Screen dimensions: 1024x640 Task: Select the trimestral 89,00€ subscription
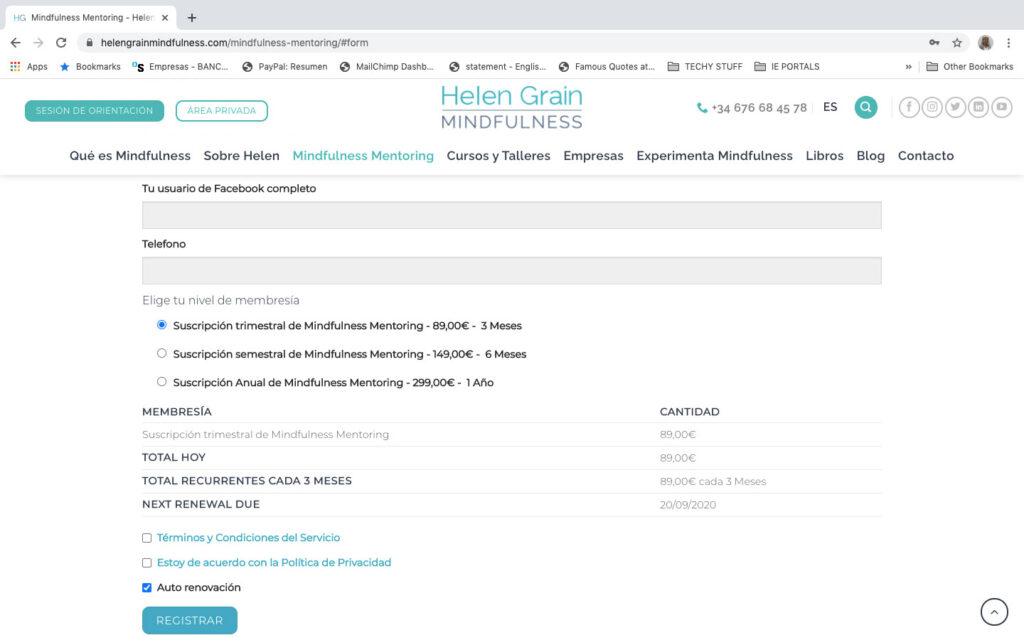[x=161, y=325]
